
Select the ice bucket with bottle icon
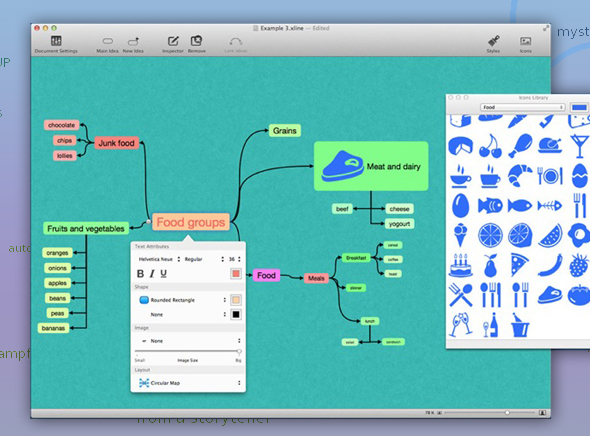click(x=520, y=325)
